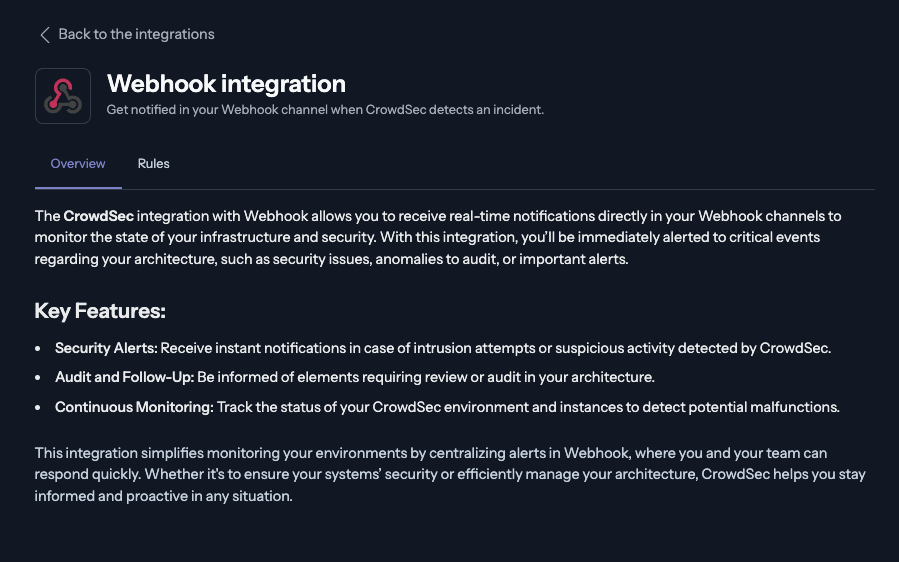Image resolution: width=899 pixels, height=562 pixels.
Task: Click the bullet dot beside Continuous Monitoring
Action: click(x=38, y=407)
